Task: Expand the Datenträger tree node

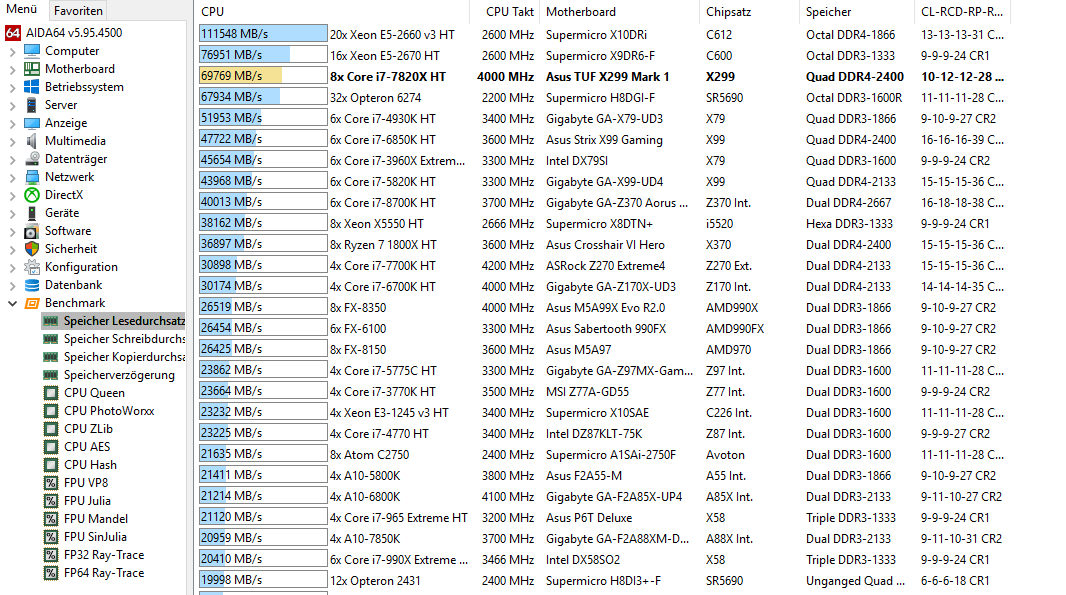Action: click(12, 159)
